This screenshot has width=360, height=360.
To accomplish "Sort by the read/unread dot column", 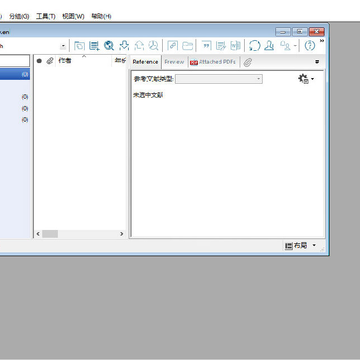I will point(39,61).
